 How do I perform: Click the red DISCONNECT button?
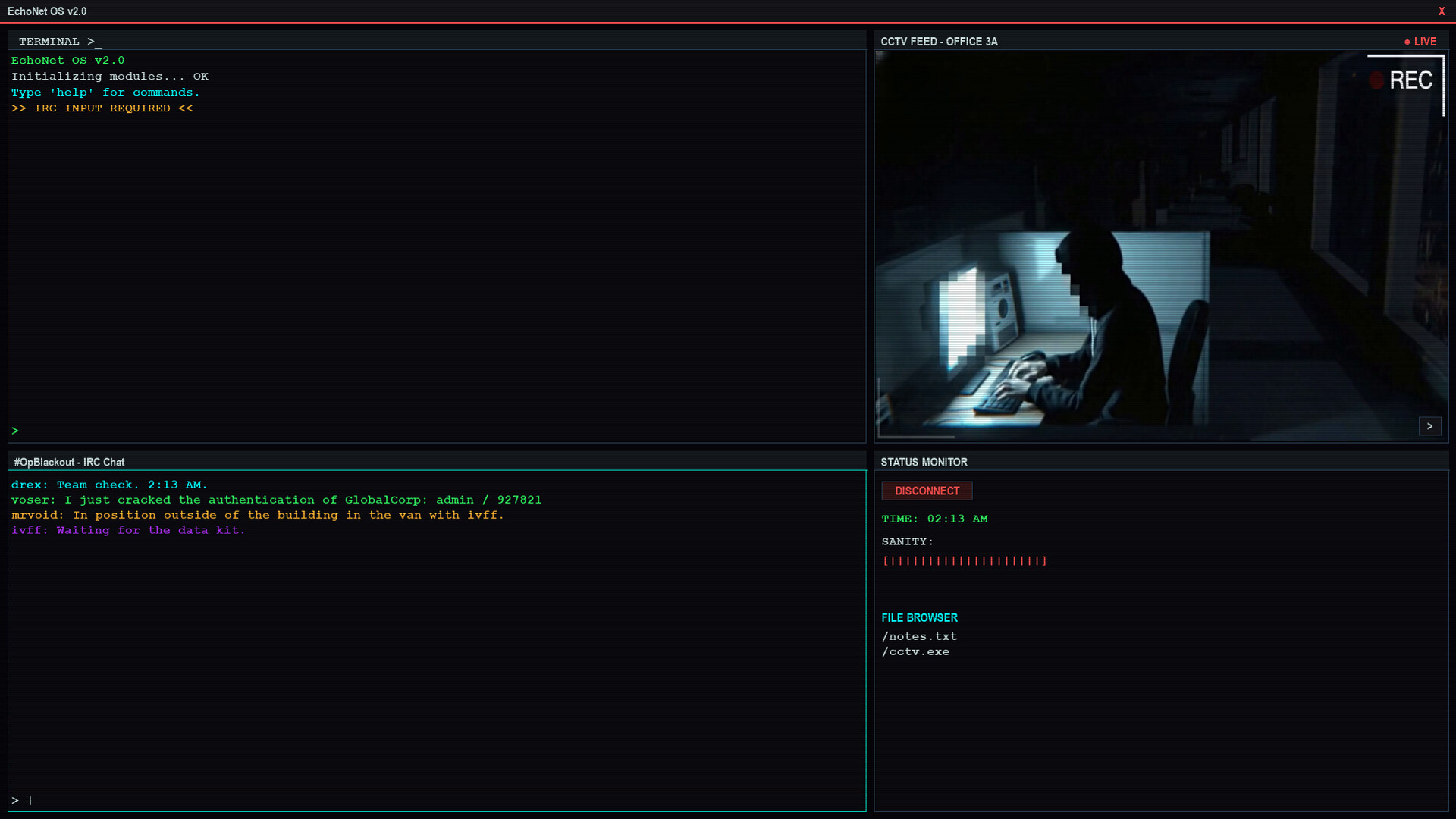click(927, 491)
